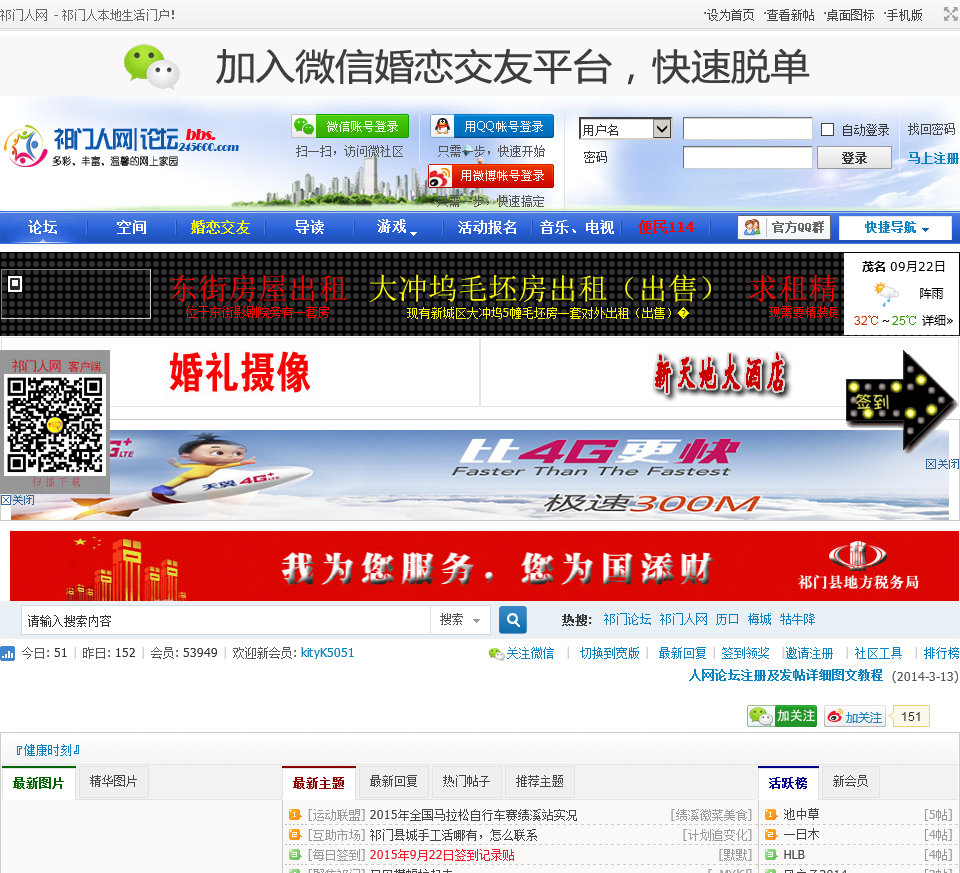Click the WeChat 加关注 button
This screenshot has height=873, width=960.
pyautogui.click(x=782, y=716)
